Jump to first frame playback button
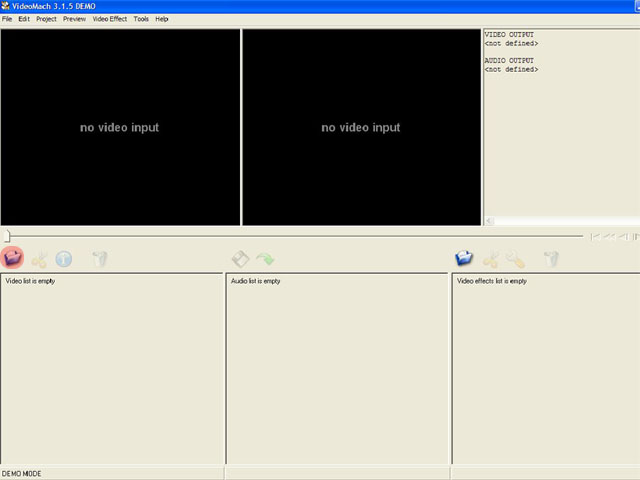The height and width of the screenshot is (480, 640). [596, 236]
